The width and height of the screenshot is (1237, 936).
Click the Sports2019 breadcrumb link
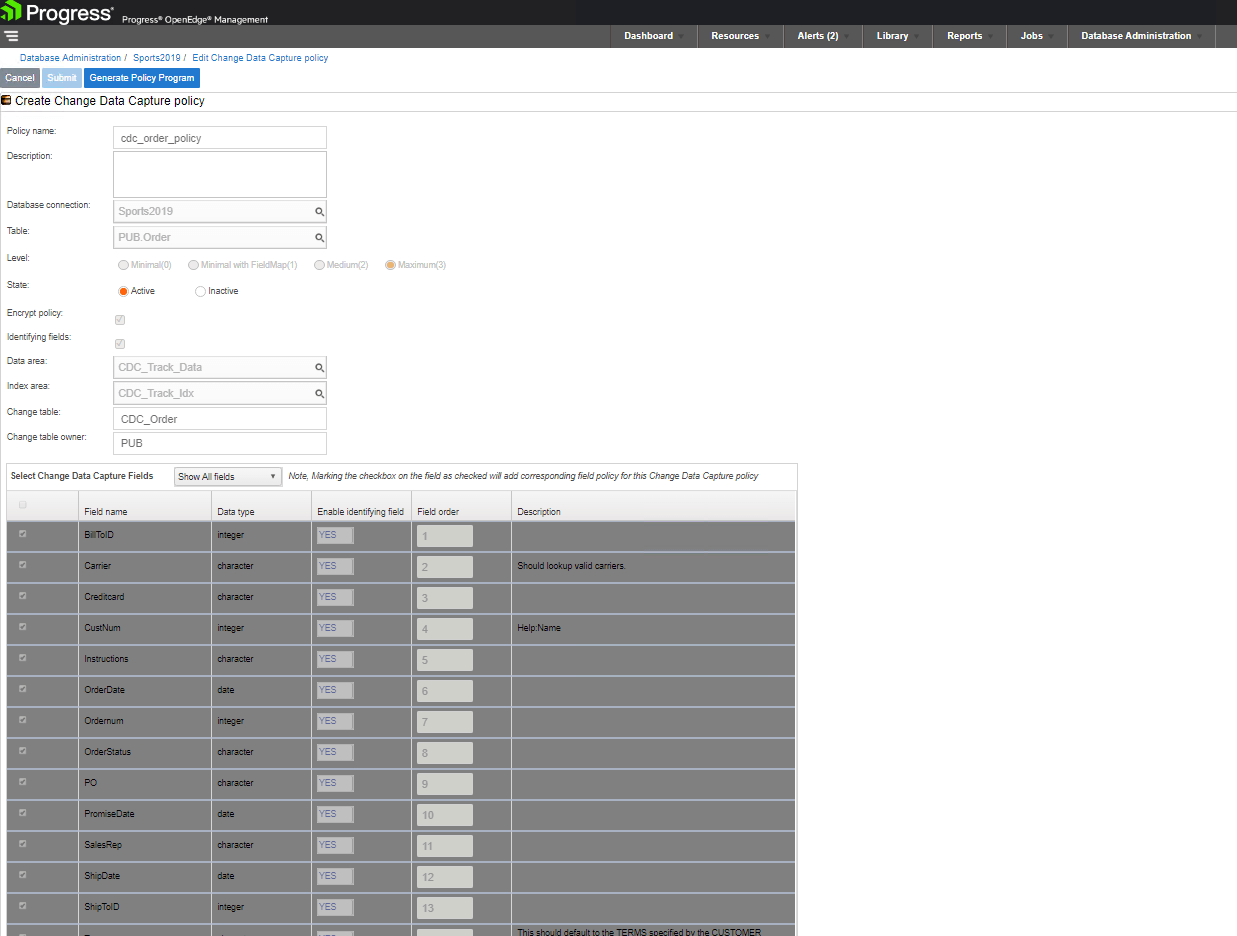click(157, 58)
